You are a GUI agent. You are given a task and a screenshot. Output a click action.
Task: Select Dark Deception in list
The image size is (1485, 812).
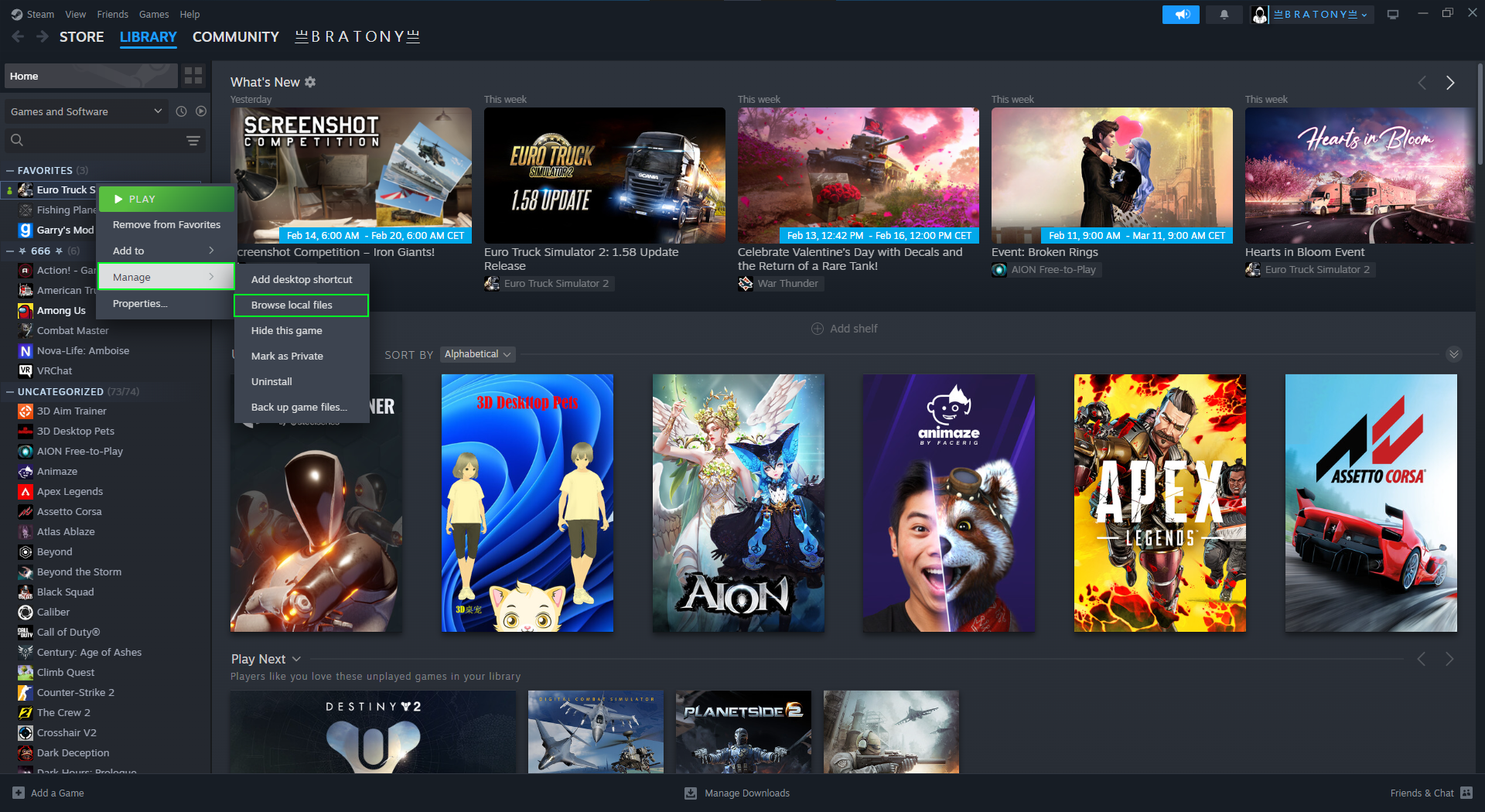(73, 752)
